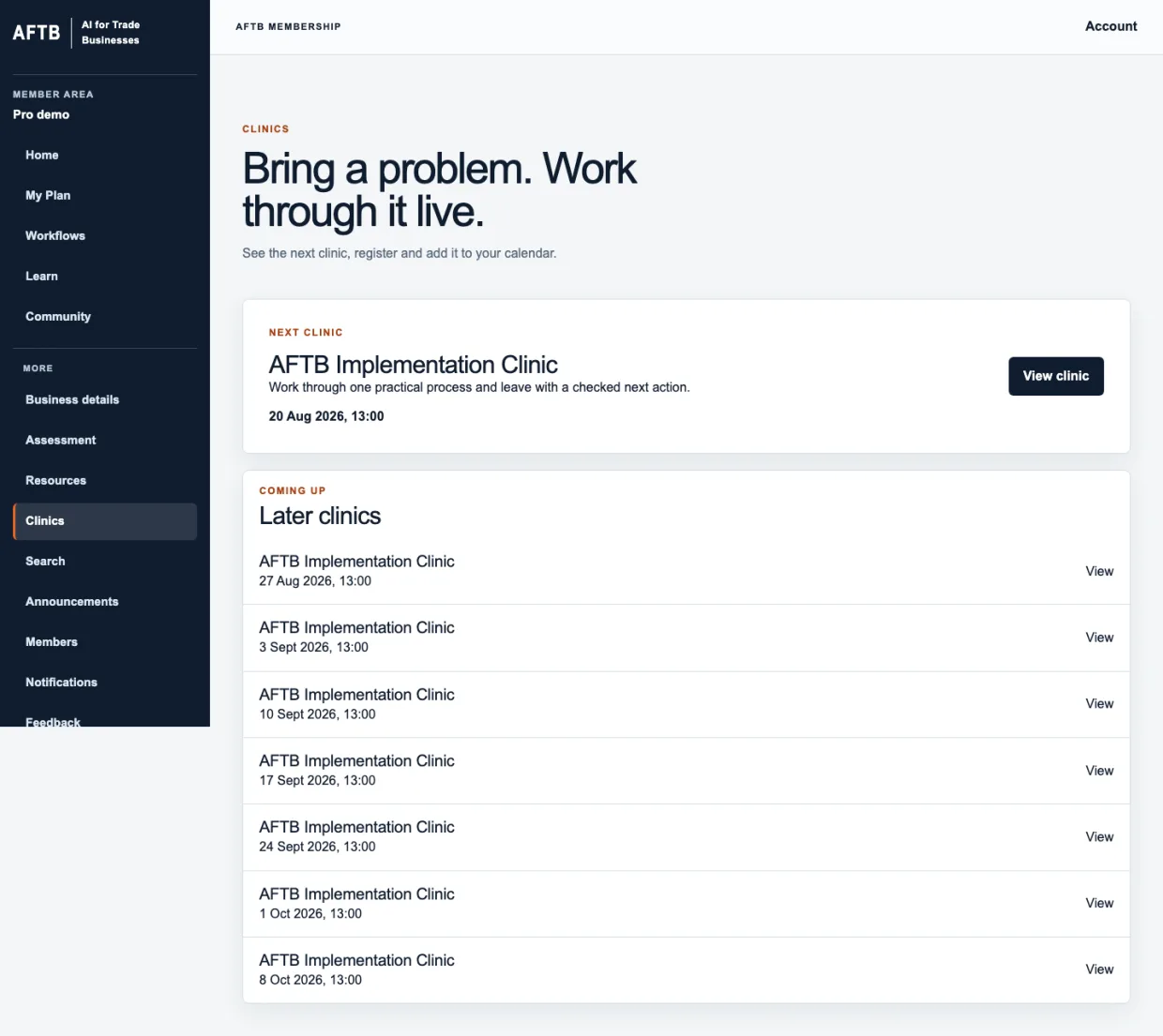The image size is (1163, 1036).
Task: View the 17 Sept 2026 clinic
Action: [1099, 771]
